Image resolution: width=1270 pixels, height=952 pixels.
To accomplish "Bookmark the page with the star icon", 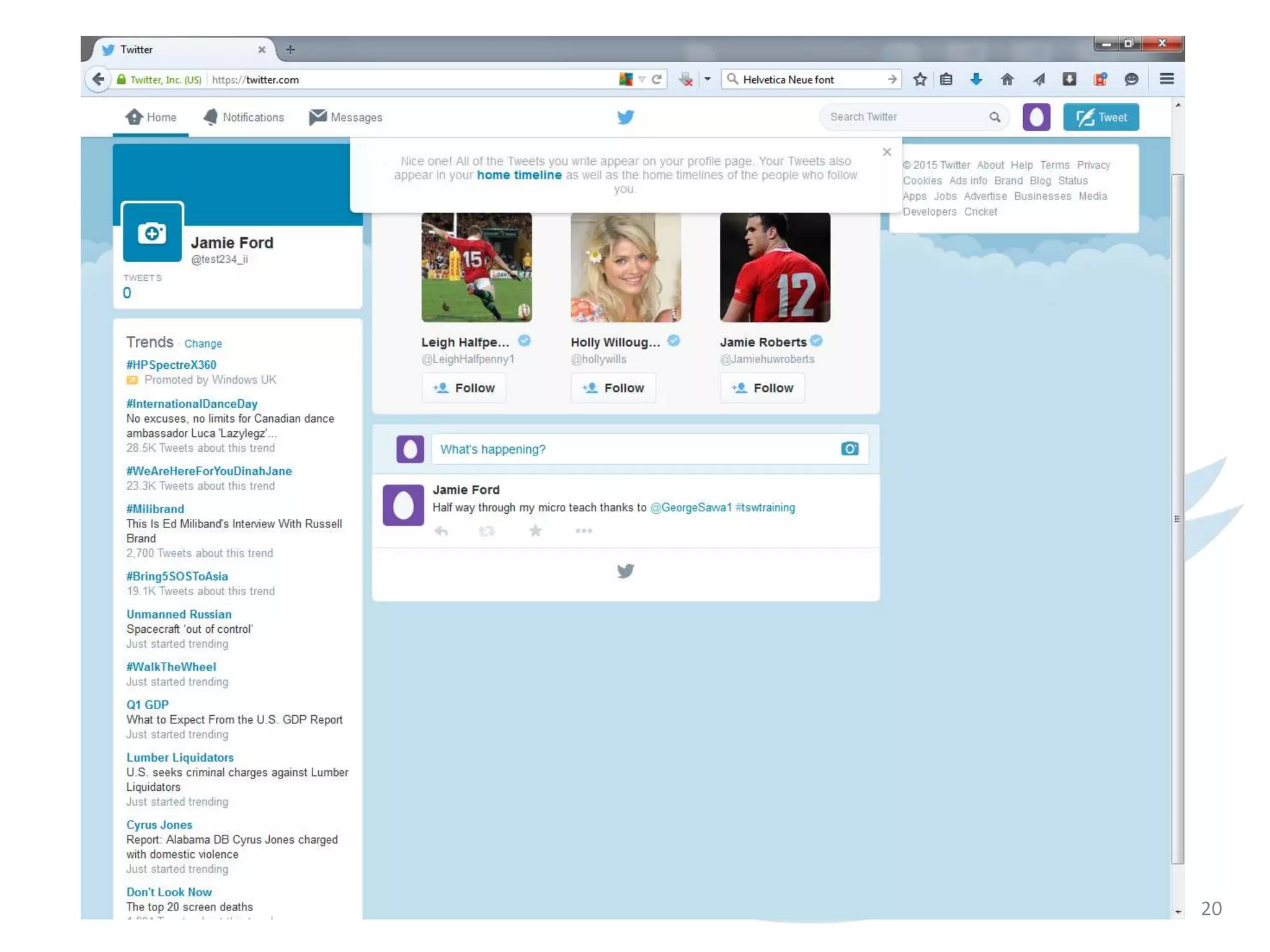I will coord(920,79).
